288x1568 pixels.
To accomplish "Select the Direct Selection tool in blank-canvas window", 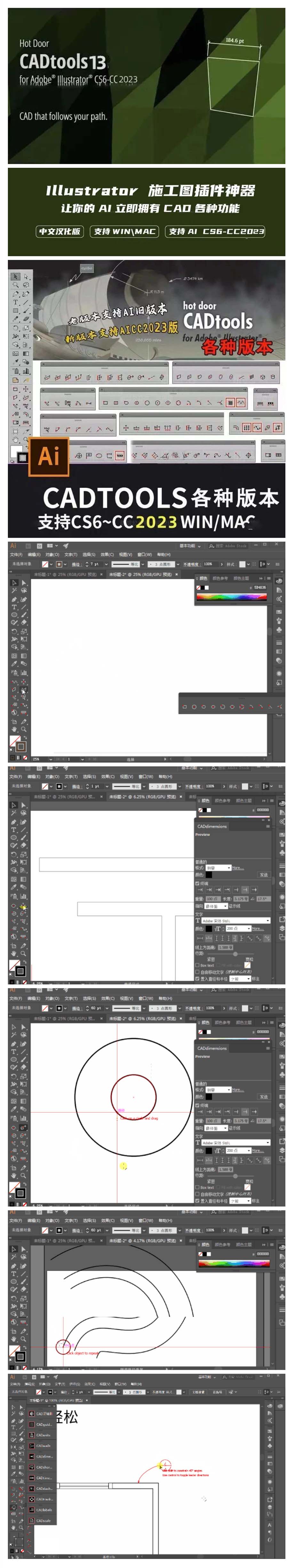I will click(x=24, y=583).
